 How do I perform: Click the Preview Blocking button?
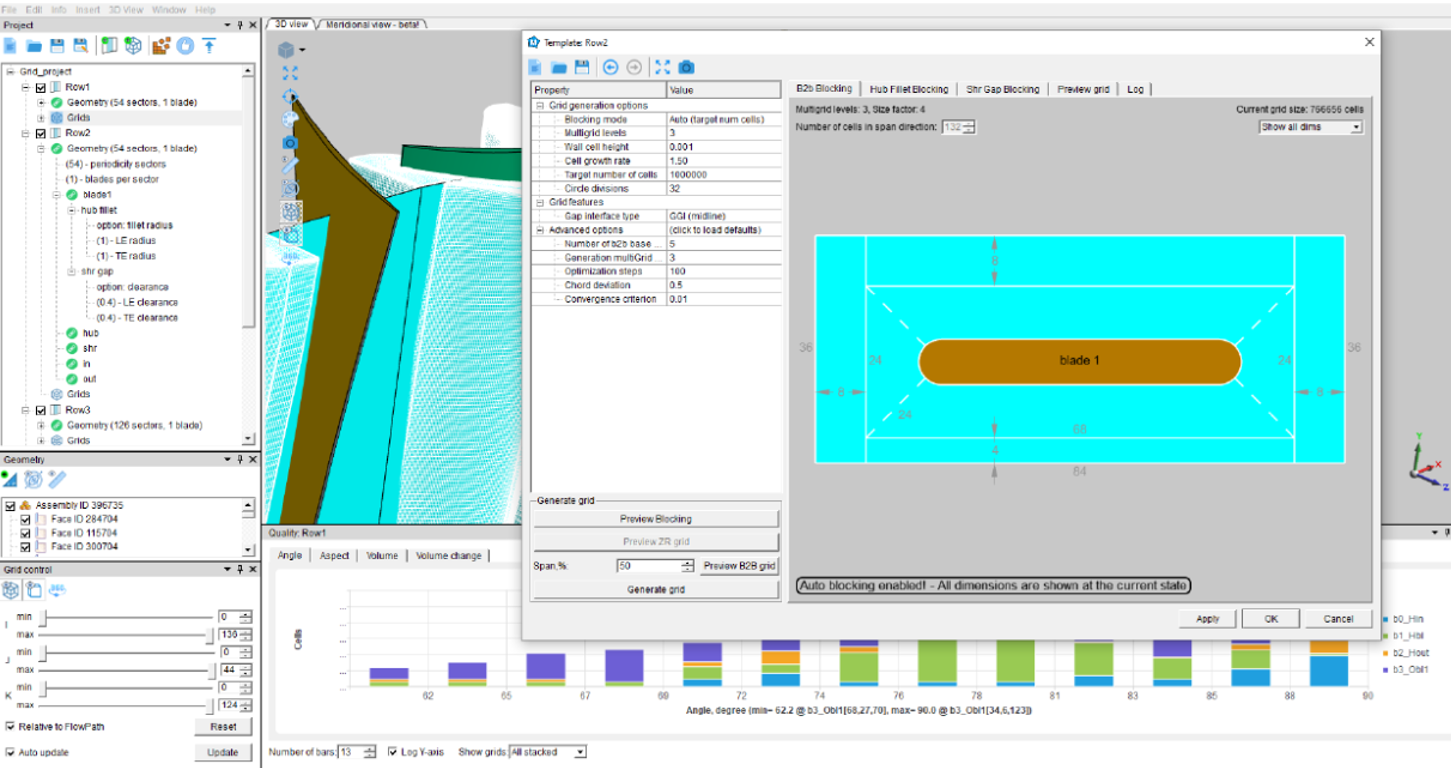click(654, 518)
